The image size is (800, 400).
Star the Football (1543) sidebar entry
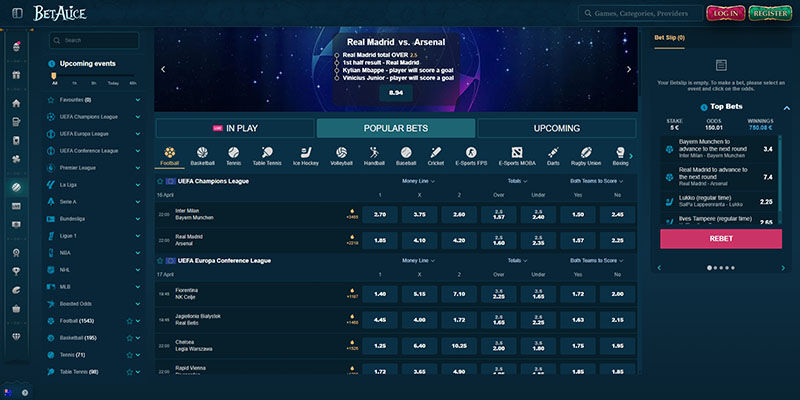click(130, 321)
